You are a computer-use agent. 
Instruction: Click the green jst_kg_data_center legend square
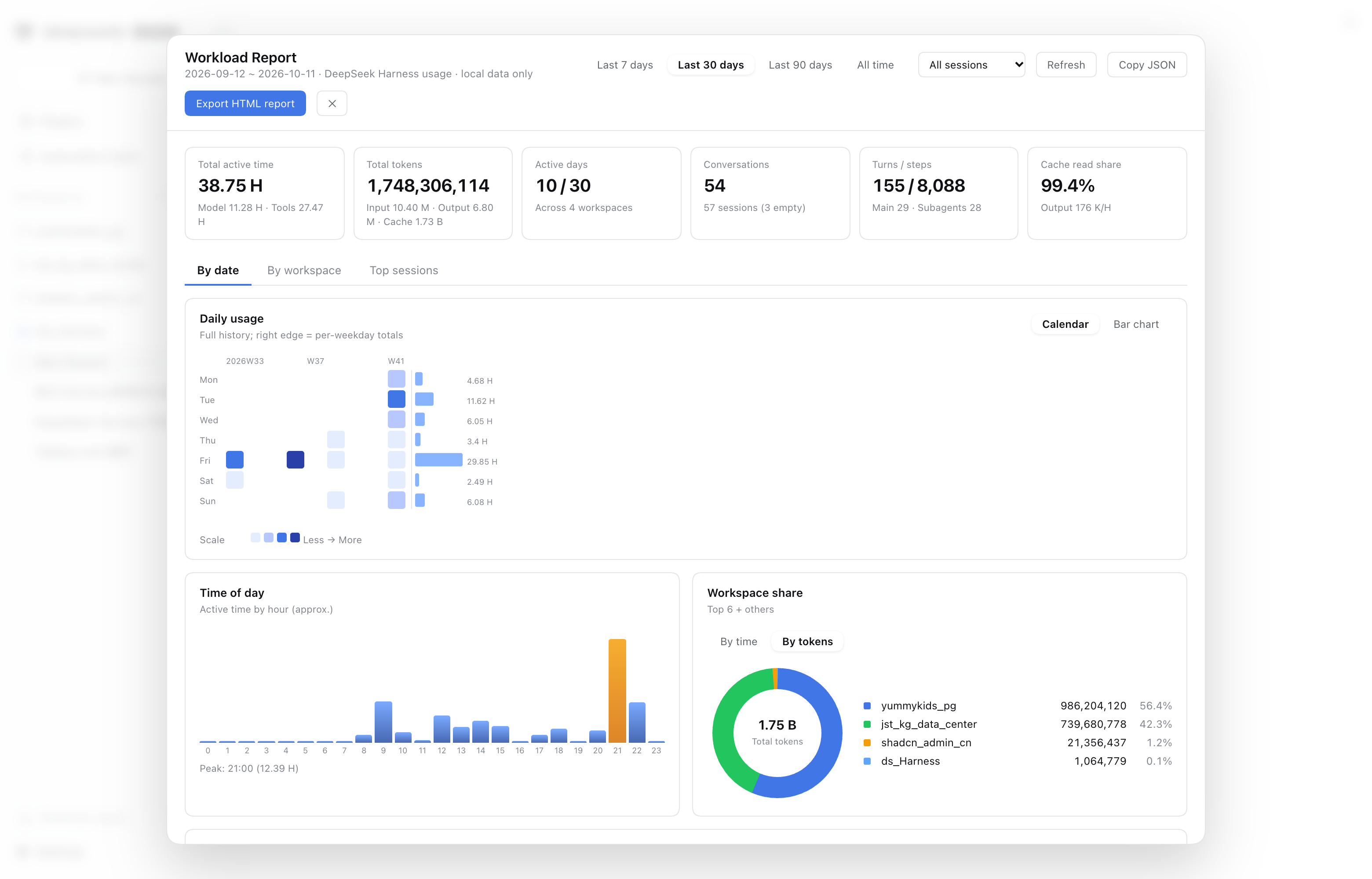(x=867, y=724)
